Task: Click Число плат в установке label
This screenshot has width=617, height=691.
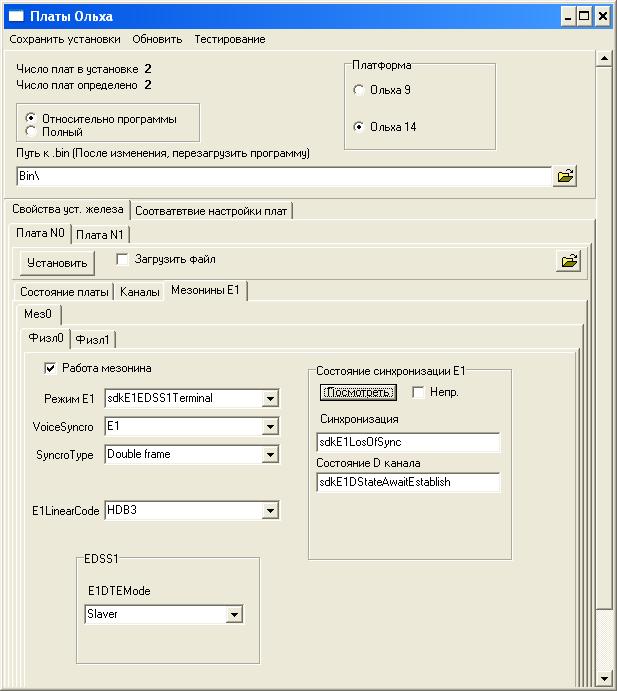Action: coord(77,69)
